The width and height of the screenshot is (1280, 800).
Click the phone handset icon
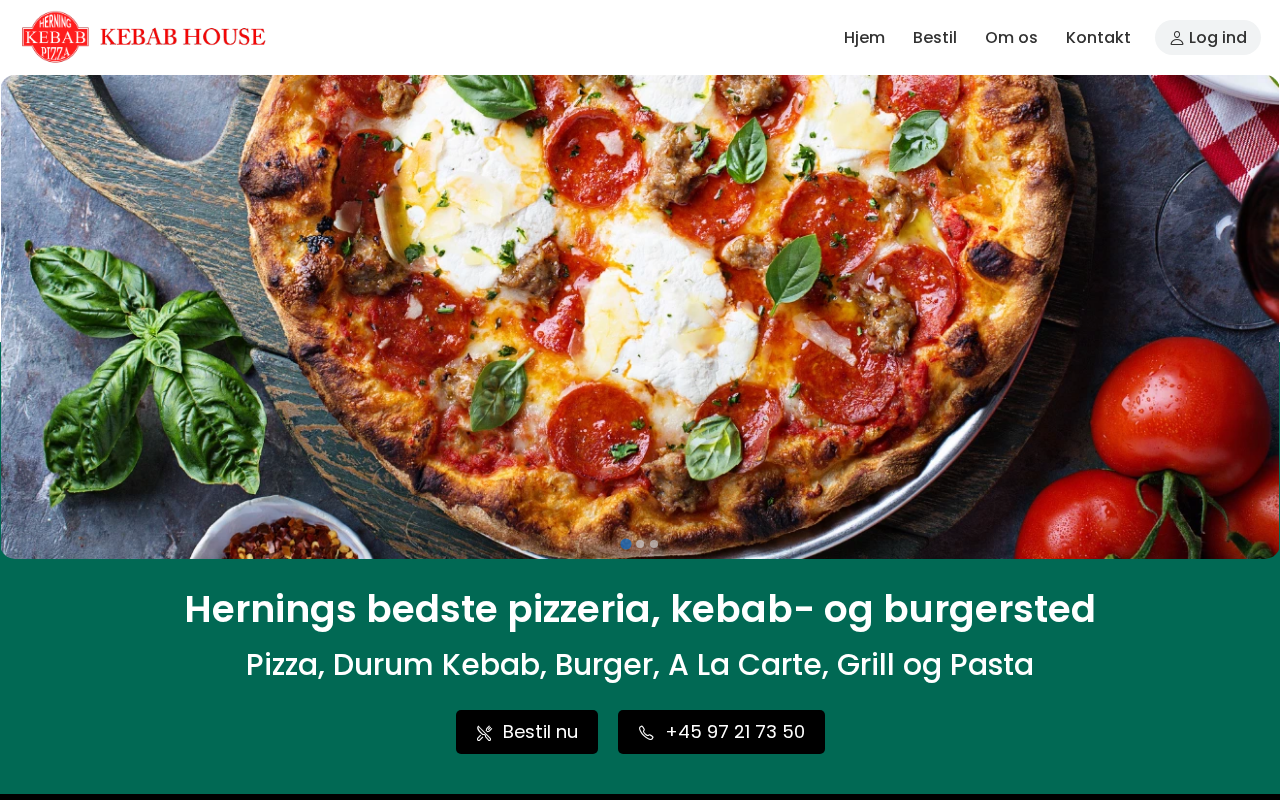pyautogui.click(x=646, y=733)
